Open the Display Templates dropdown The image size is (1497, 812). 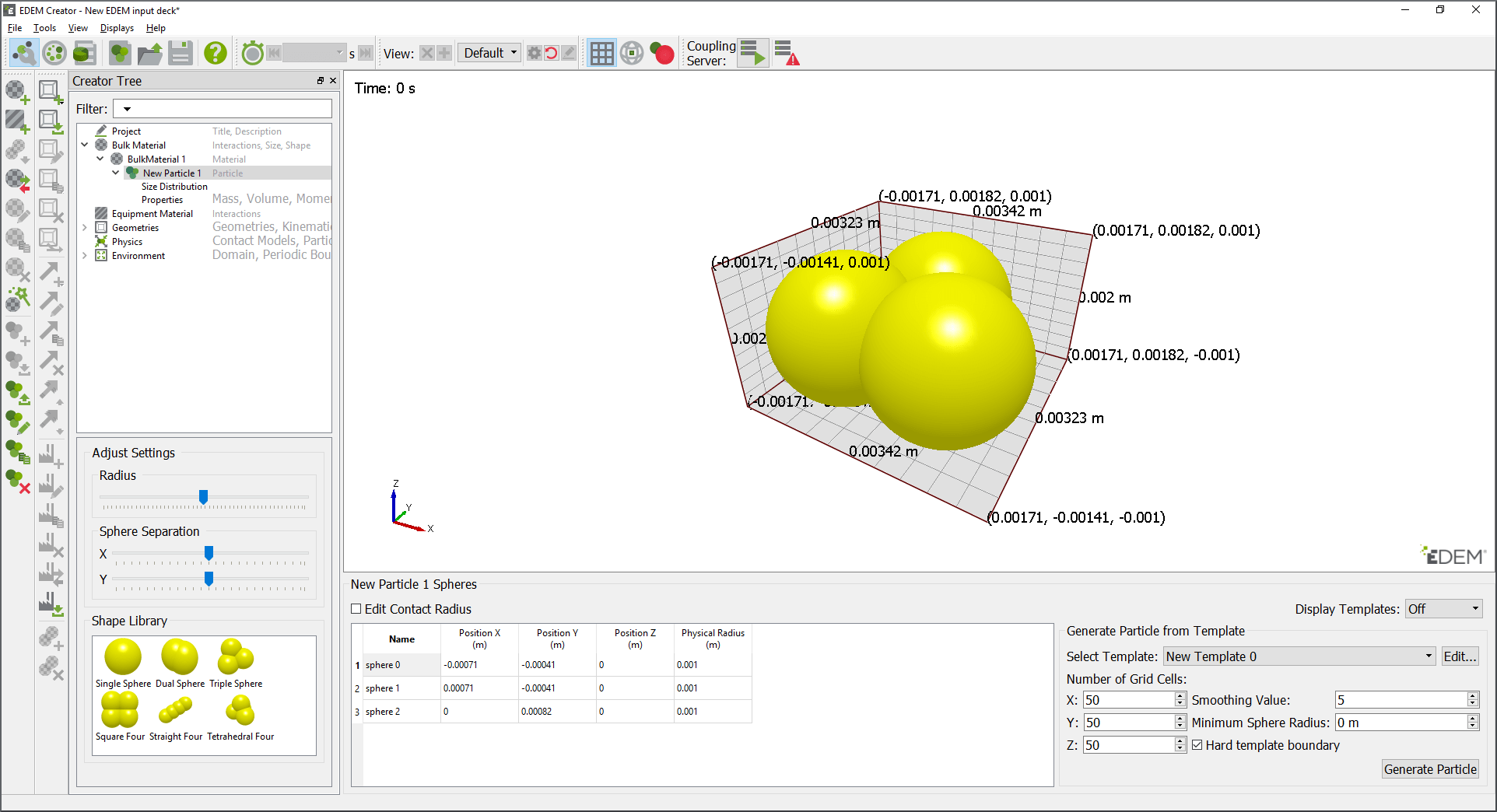[x=1443, y=609]
